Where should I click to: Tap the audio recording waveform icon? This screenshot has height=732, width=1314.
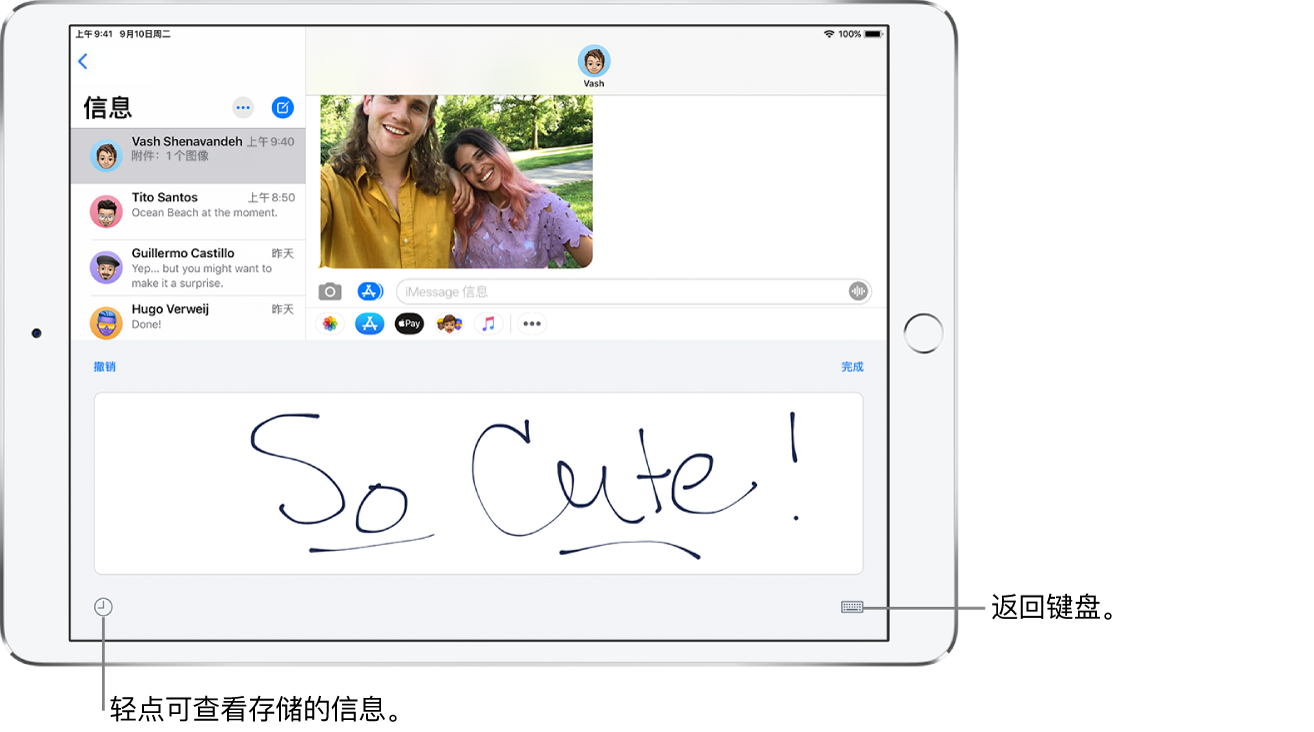click(858, 292)
